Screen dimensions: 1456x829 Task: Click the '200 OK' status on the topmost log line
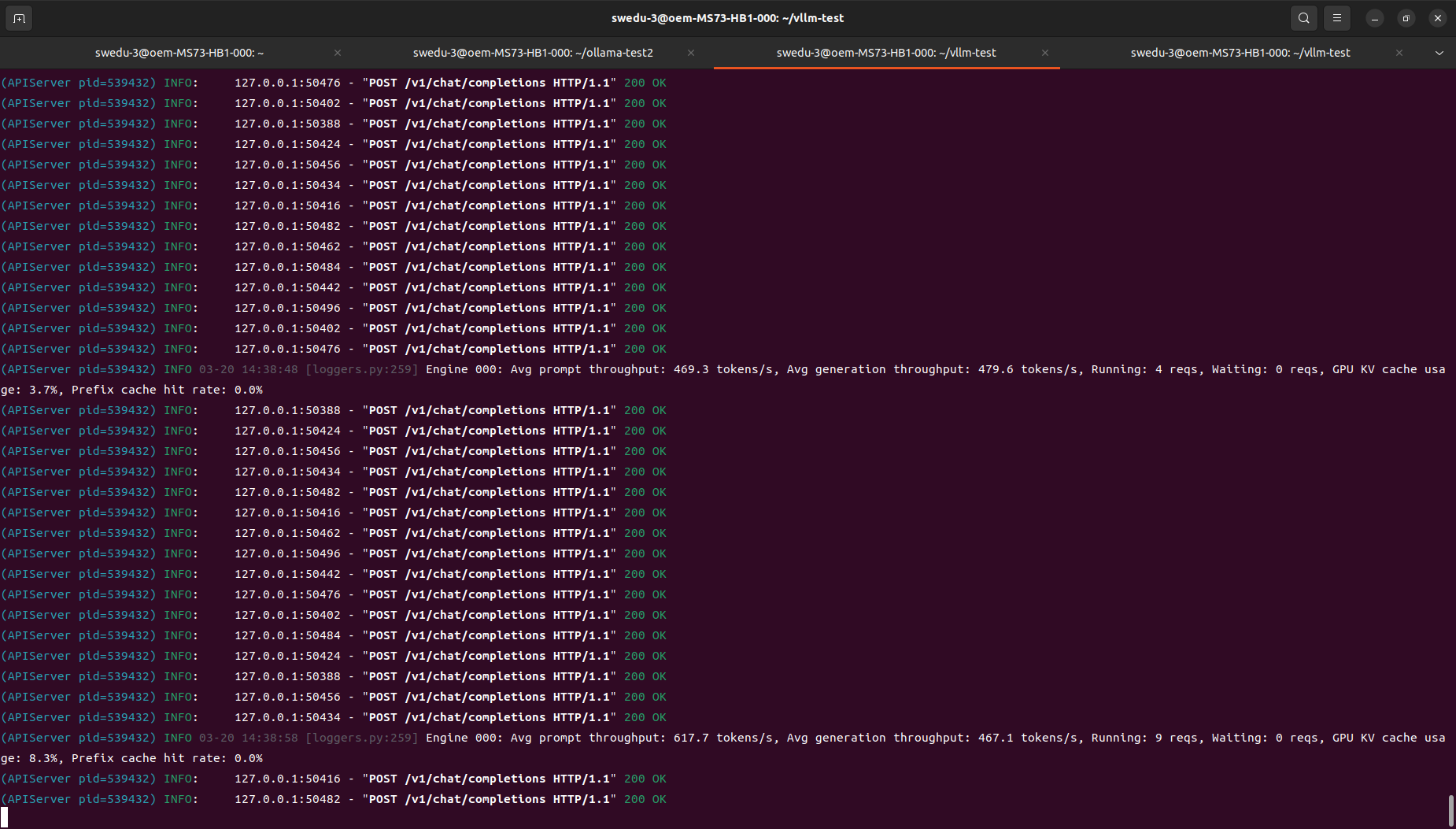(x=645, y=83)
